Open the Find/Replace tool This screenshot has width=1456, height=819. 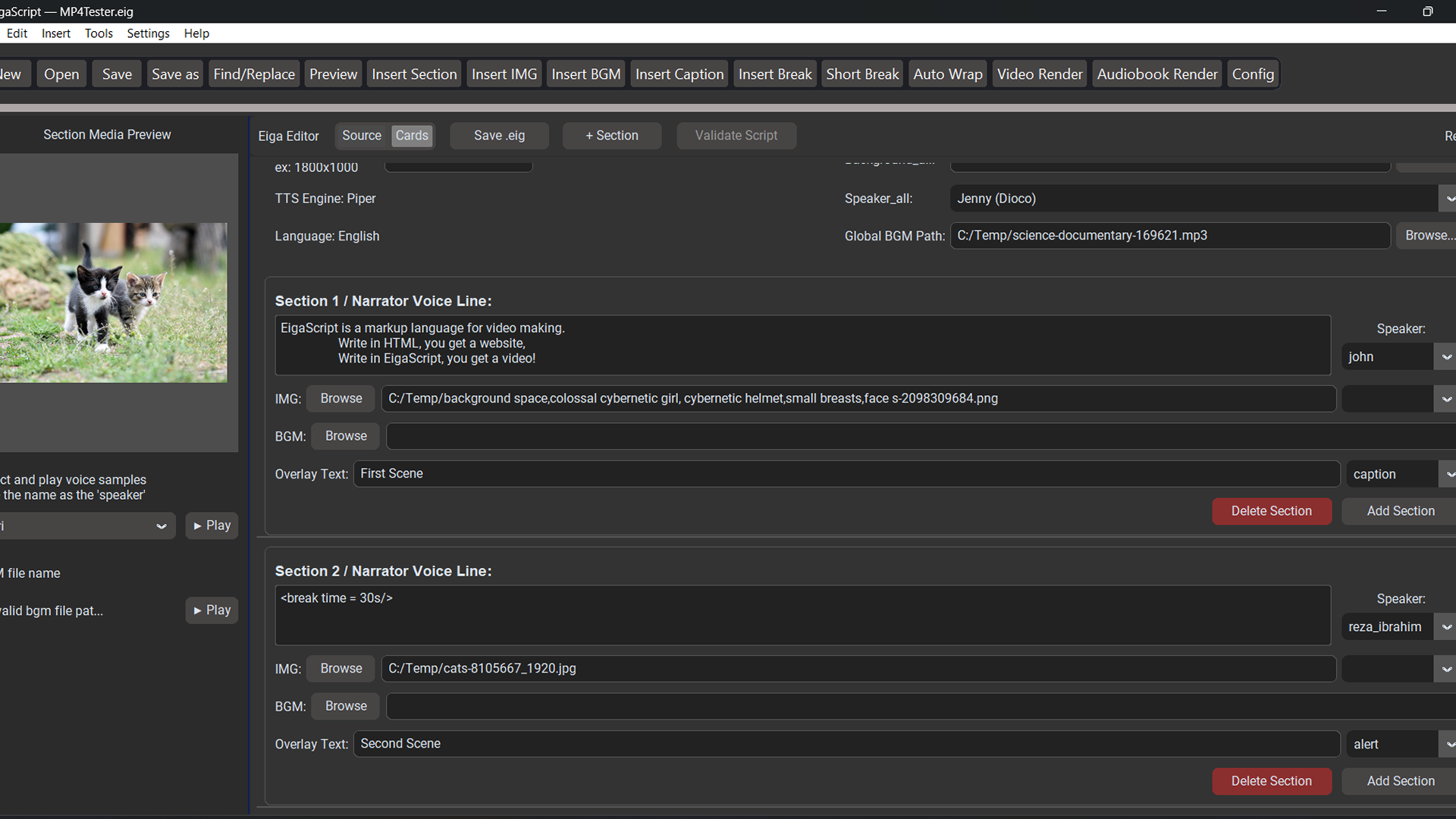(x=254, y=74)
